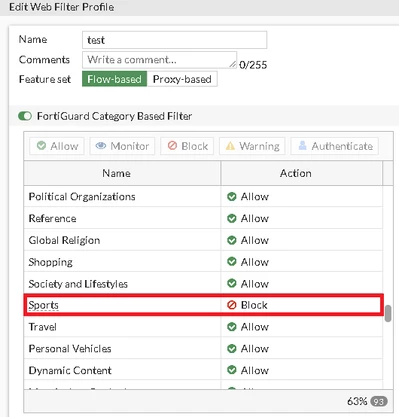This screenshot has height=417, width=399.
Task: Click the Name input field
Action: pyautogui.click(x=174, y=40)
